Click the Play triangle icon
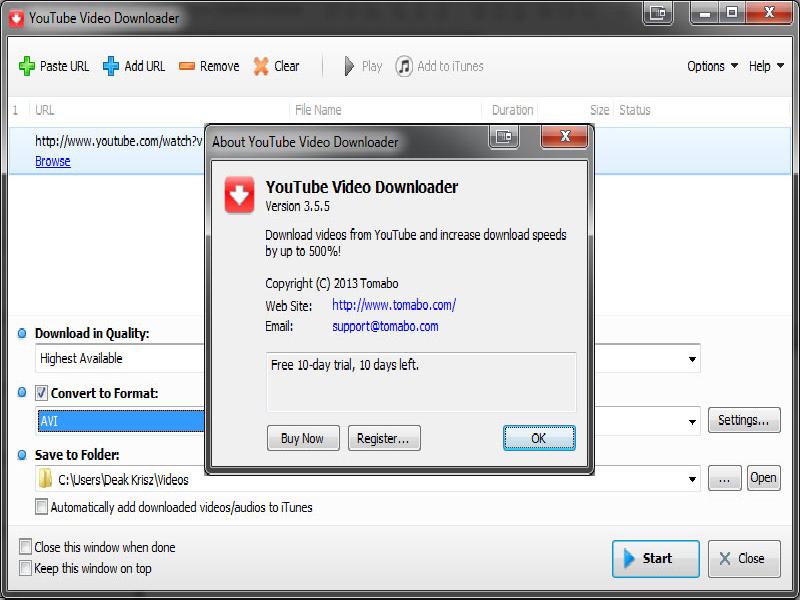Image resolution: width=800 pixels, height=600 pixels. click(x=349, y=66)
